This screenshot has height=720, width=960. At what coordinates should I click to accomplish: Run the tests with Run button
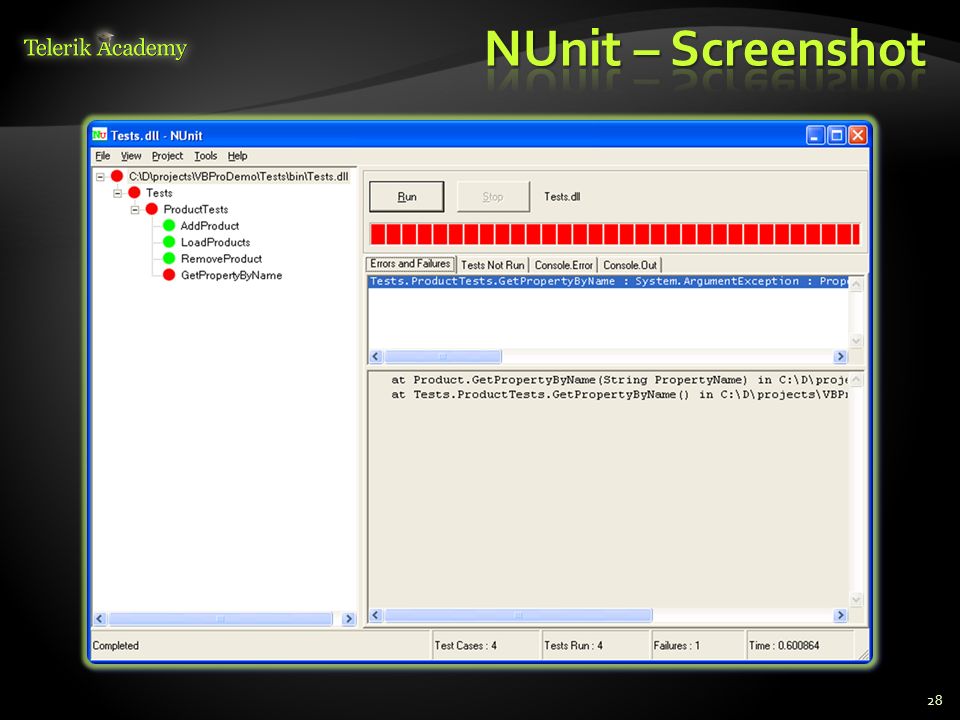point(407,197)
